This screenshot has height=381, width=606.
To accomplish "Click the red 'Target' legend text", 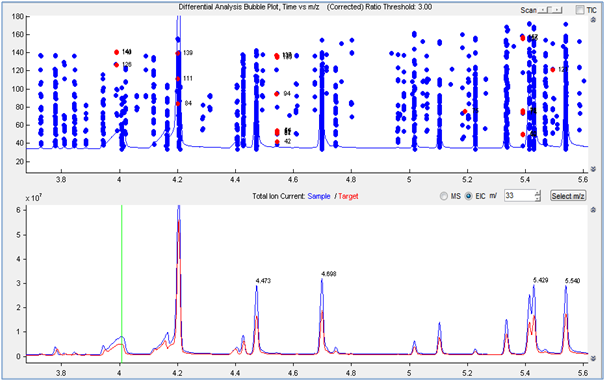I will [x=348, y=196].
